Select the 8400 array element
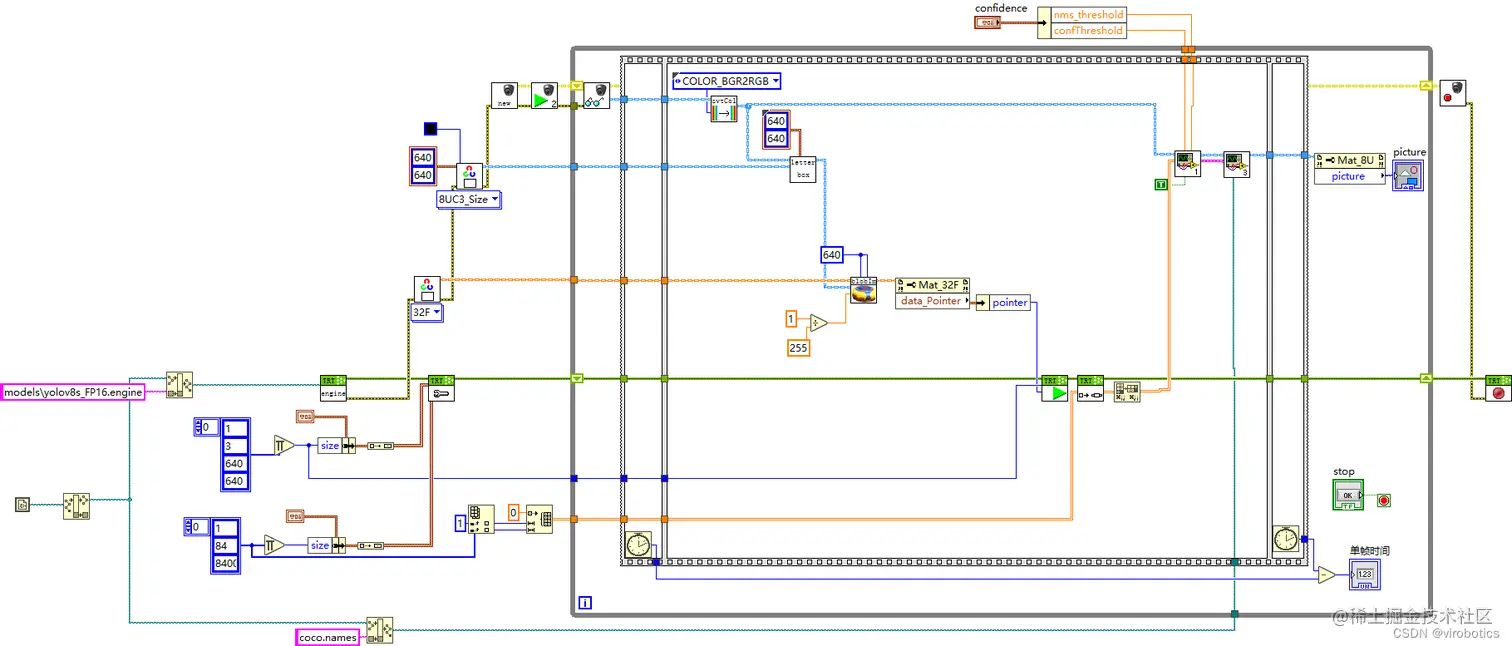Image resolution: width=1512 pixels, height=646 pixels. click(225, 563)
